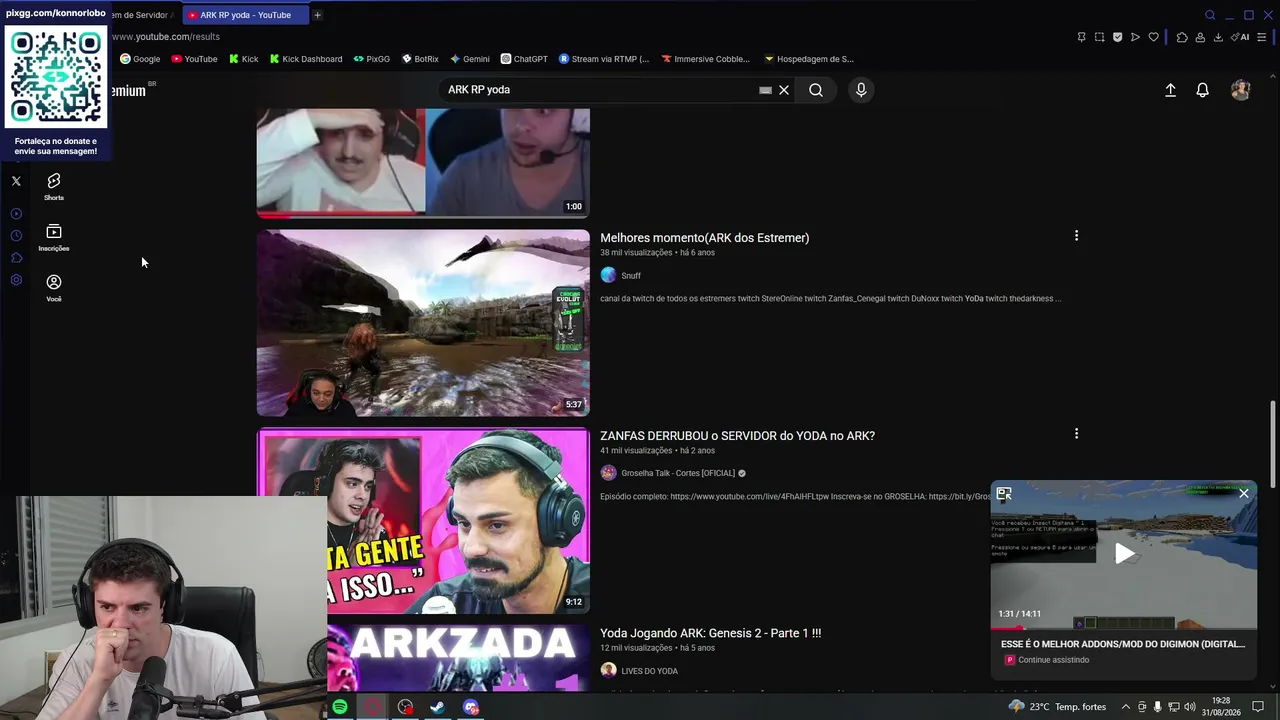Screen dimensions: 1280x720
Task: Open the taskbar notification center
Action: tap(1258, 707)
